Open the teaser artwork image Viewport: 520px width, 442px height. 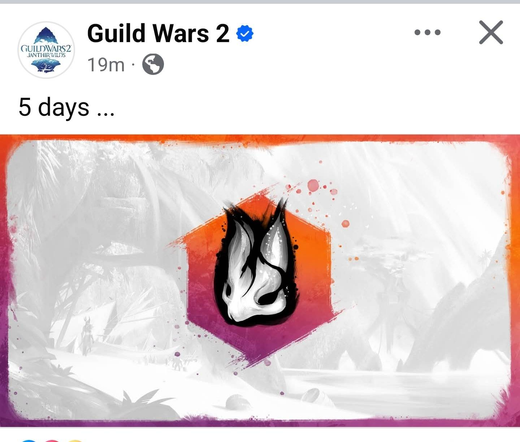(x=260, y=281)
